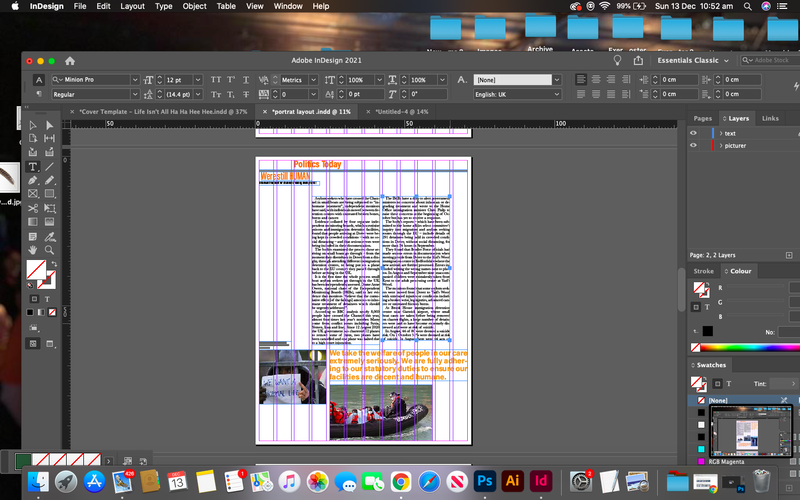Screen dimensions: 800x500
Task: Apply Small Caps formatting icon
Action: pyautogui.click(x=216, y=94)
